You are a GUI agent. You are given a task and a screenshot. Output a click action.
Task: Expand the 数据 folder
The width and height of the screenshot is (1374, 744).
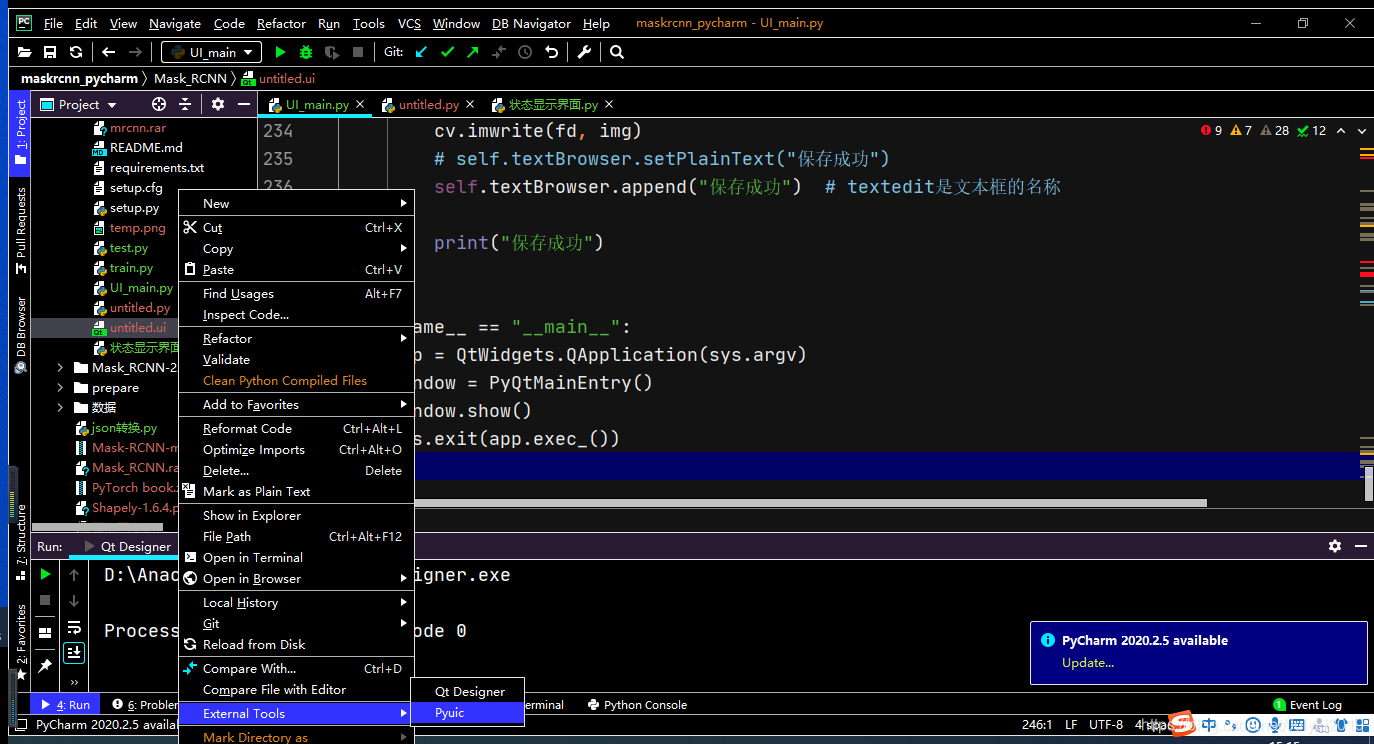(61, 408)
